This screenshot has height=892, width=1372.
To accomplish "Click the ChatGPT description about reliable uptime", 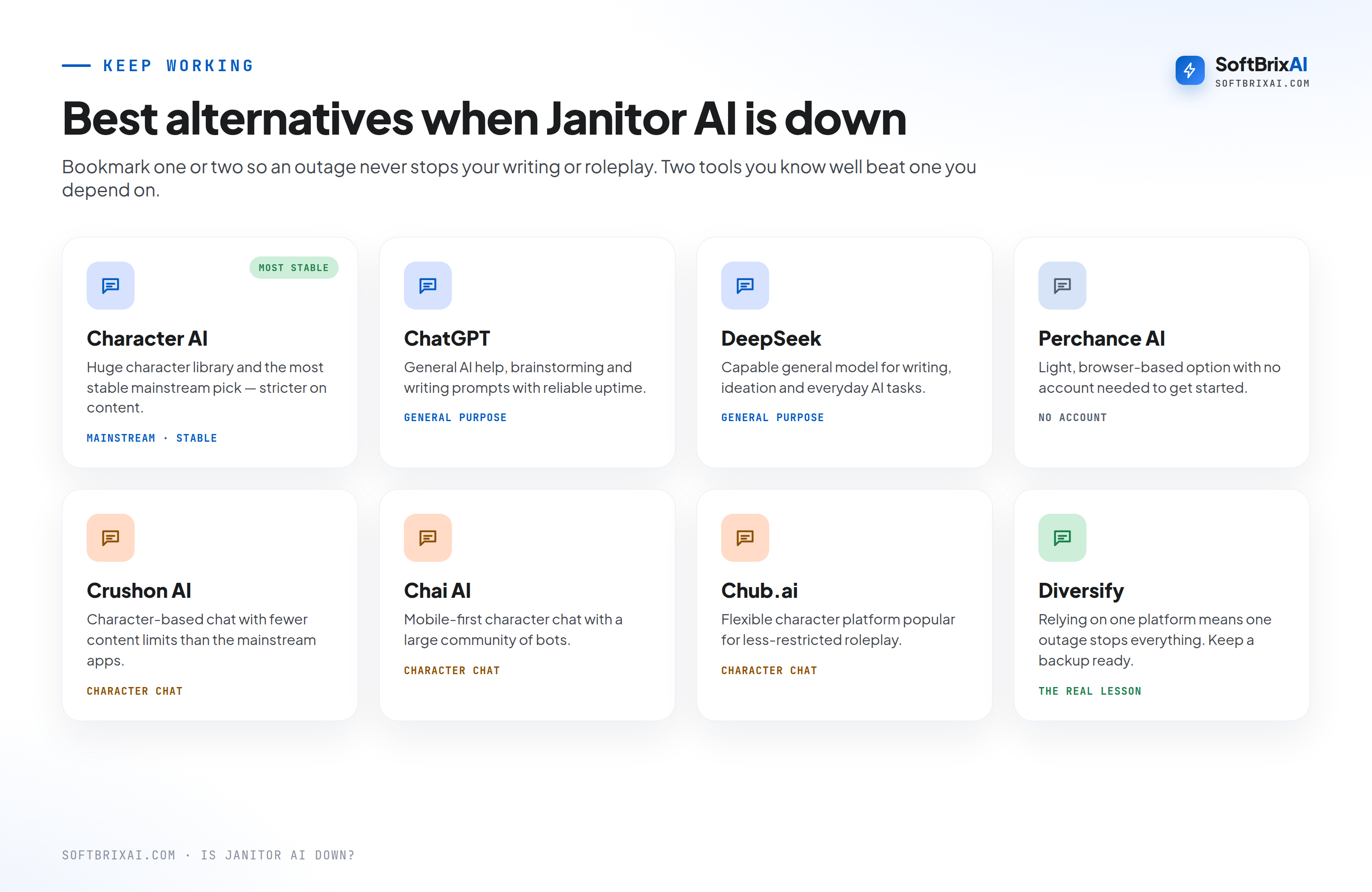I will point(525,378).
